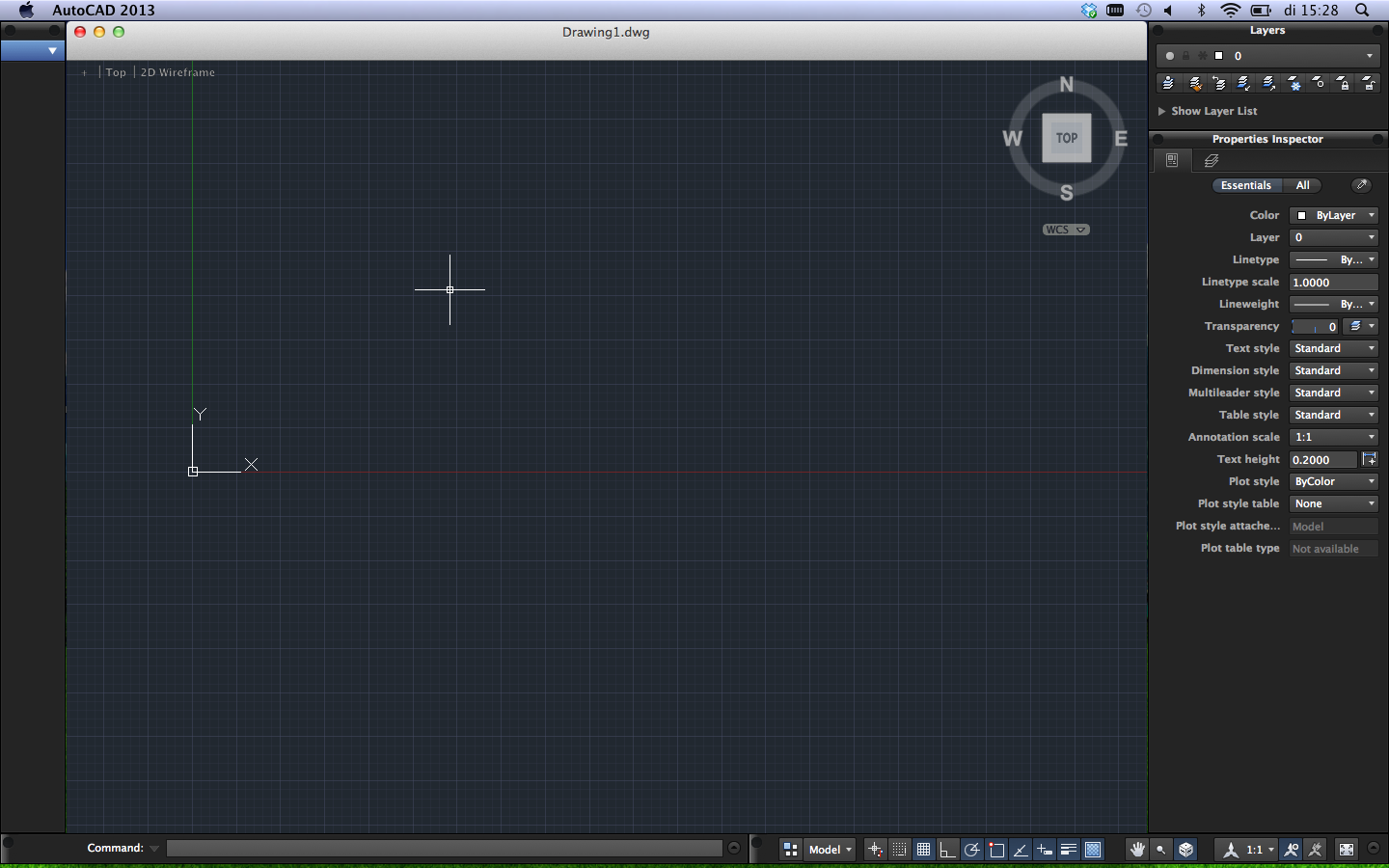The image size is (1389, 868).
Task: Open the AutoCAD 2013 application menu
Action: [103, 10]
